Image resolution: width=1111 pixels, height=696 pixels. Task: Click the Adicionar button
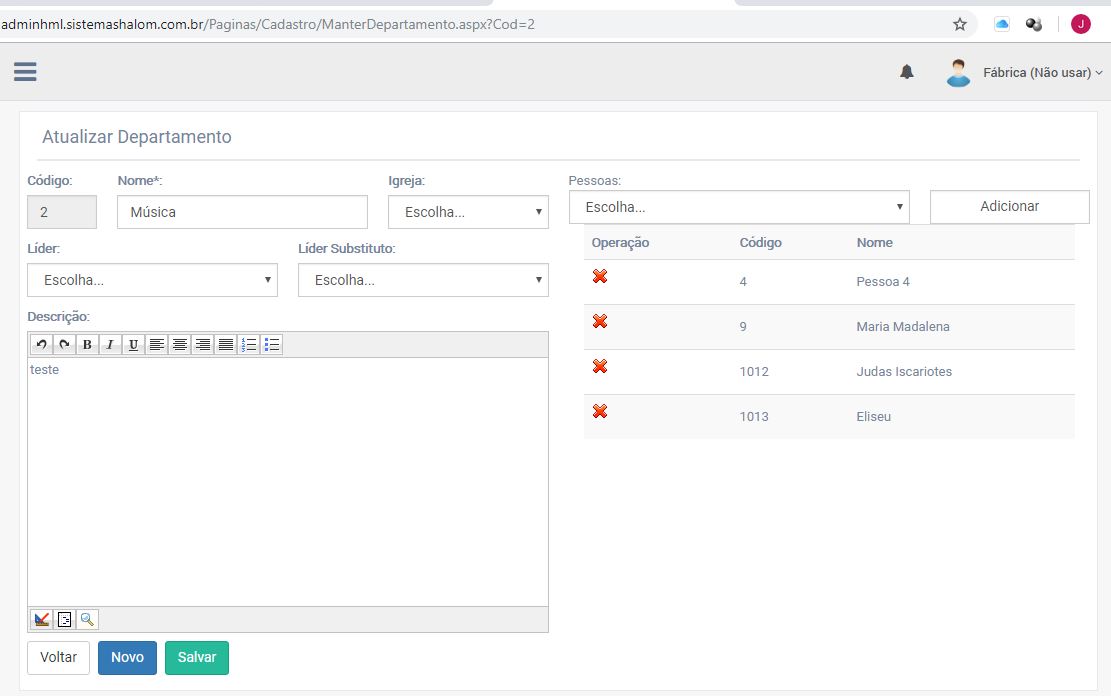click(x=1009, y=207)
